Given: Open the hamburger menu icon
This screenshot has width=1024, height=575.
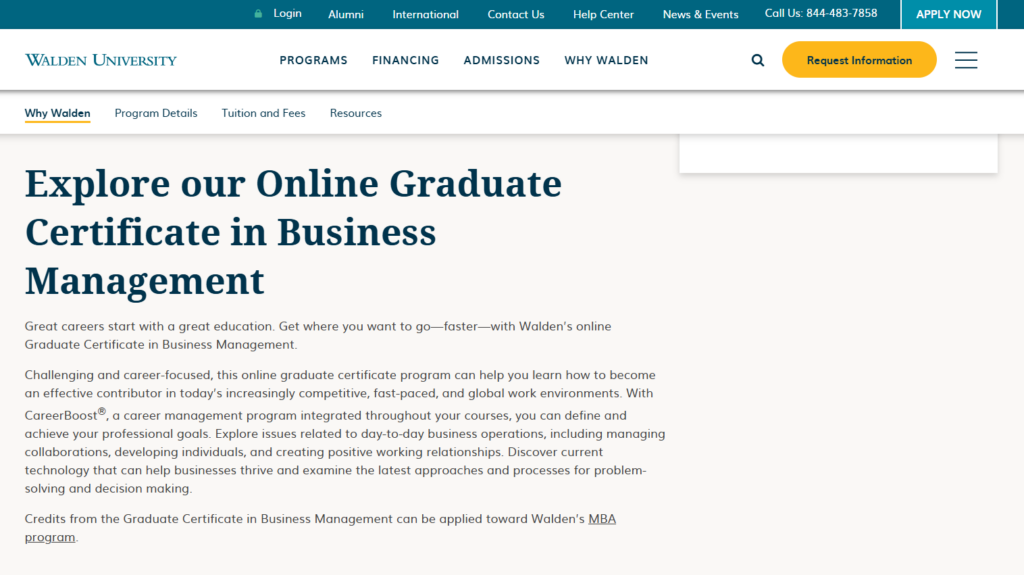Looking at the screenshot, I should tap(966, 60).
